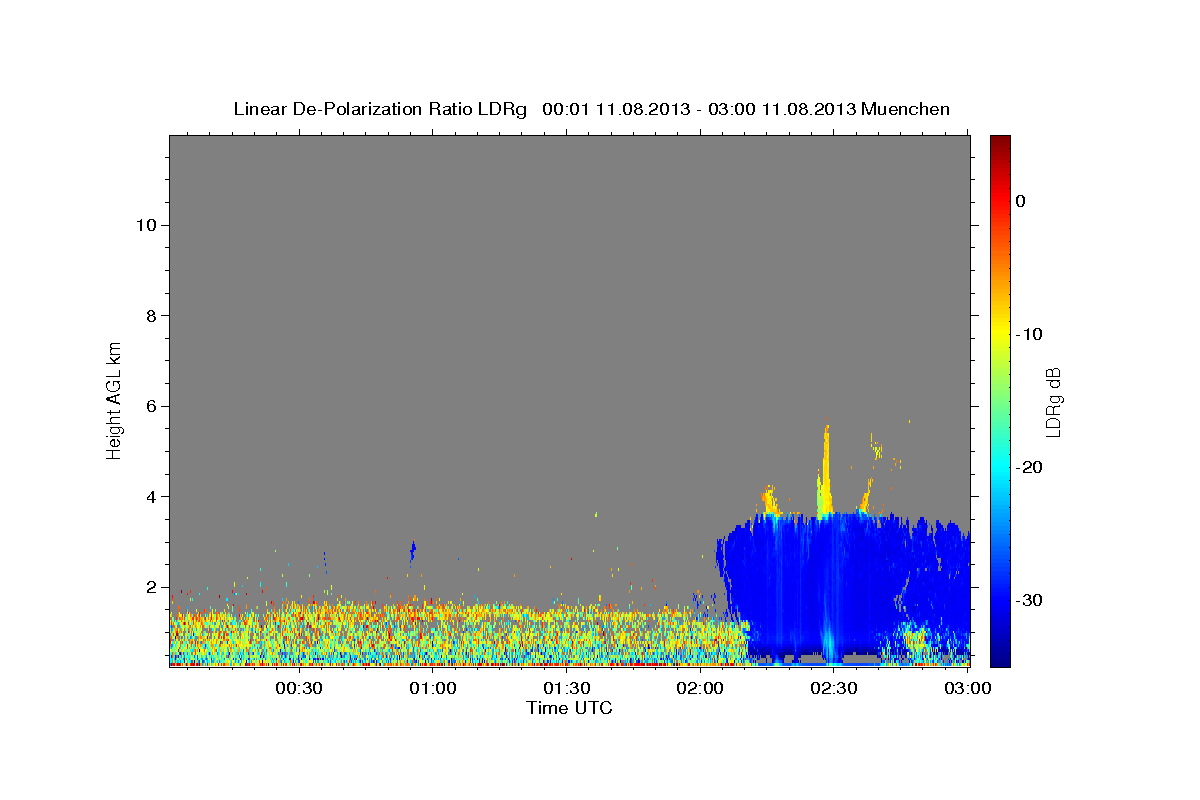
Task: Click the 03:00 time tick label
Action: coord(968,688)
